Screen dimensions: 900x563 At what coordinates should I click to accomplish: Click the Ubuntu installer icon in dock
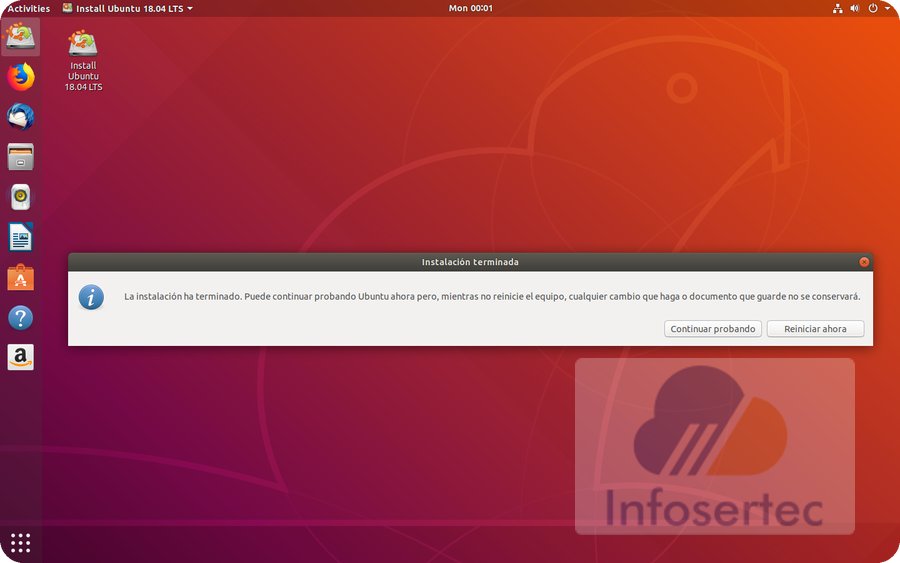point(20,37)
